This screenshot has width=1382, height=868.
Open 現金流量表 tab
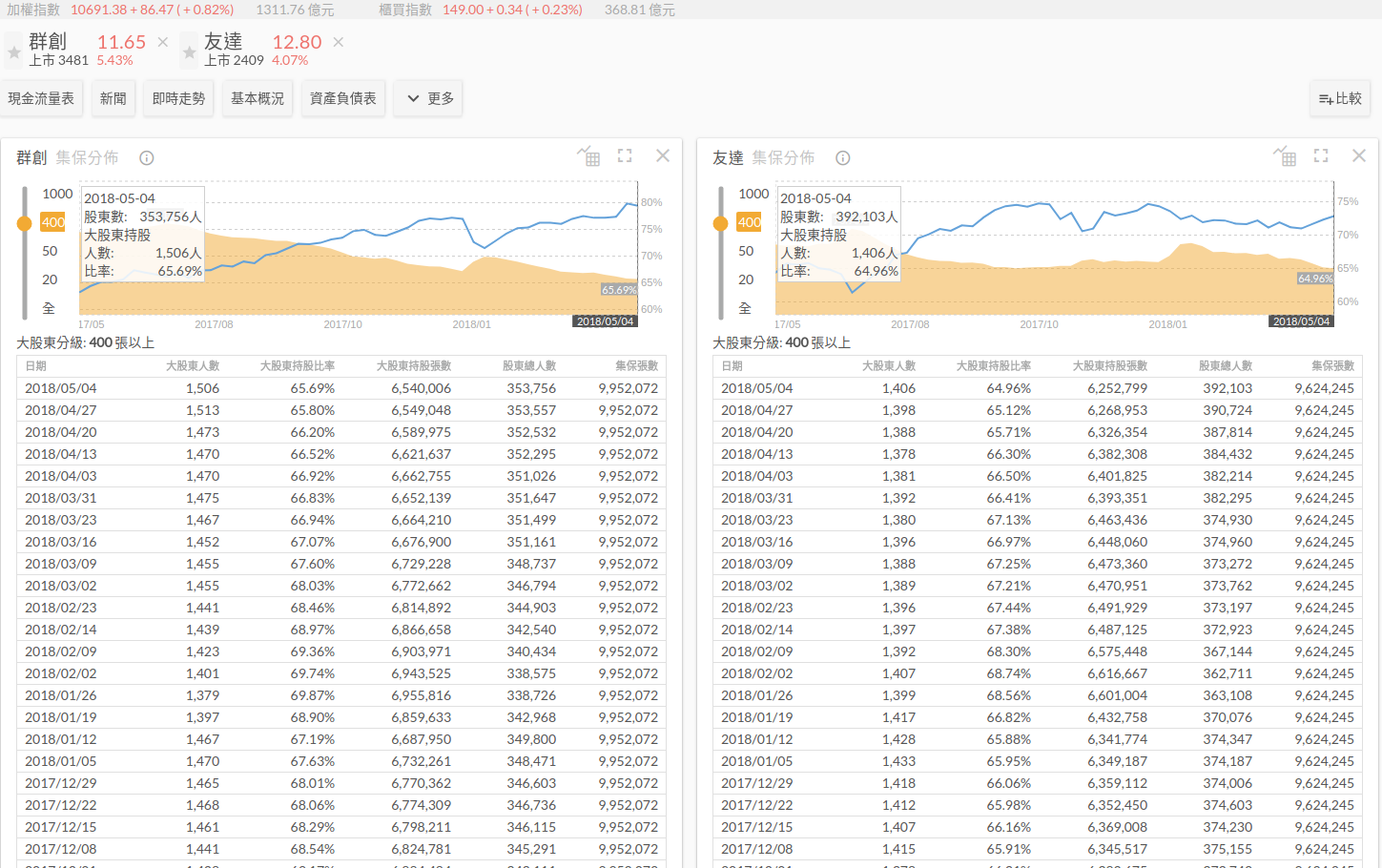(x=41, y=98)
